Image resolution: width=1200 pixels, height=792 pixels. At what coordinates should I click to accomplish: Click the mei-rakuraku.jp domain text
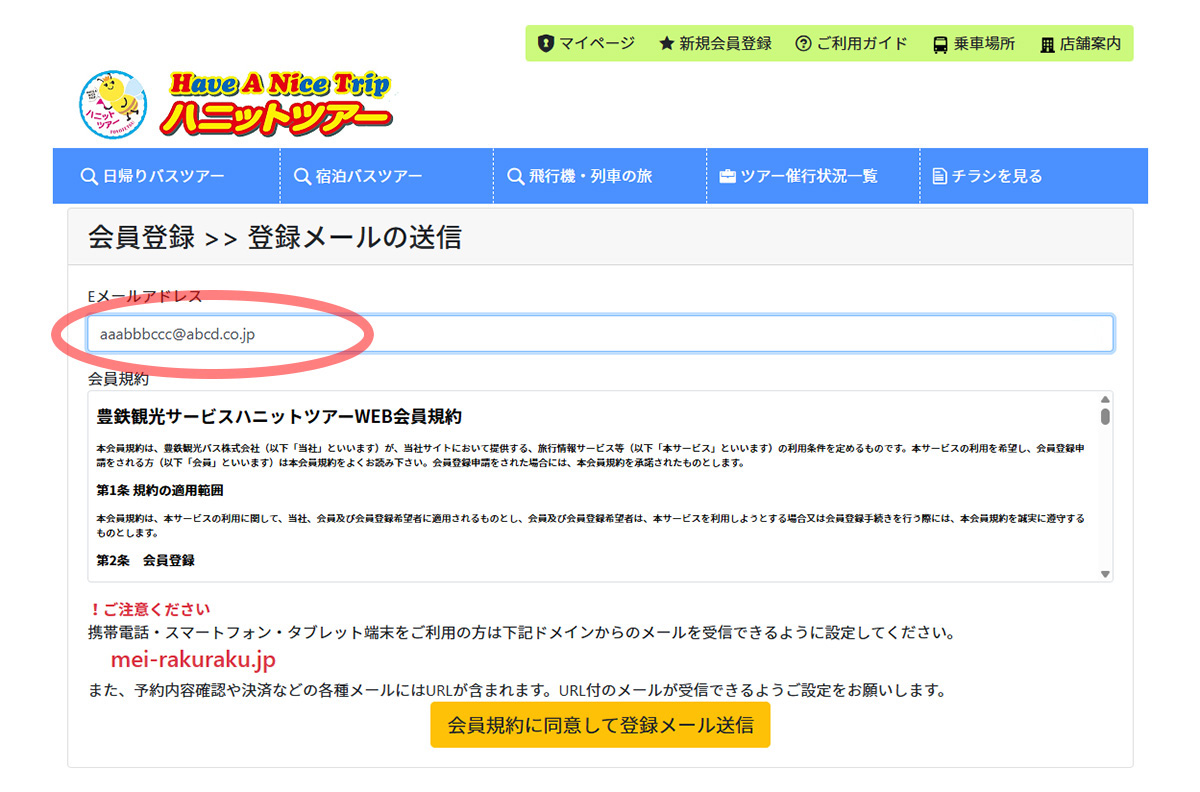tap(192, 659)
